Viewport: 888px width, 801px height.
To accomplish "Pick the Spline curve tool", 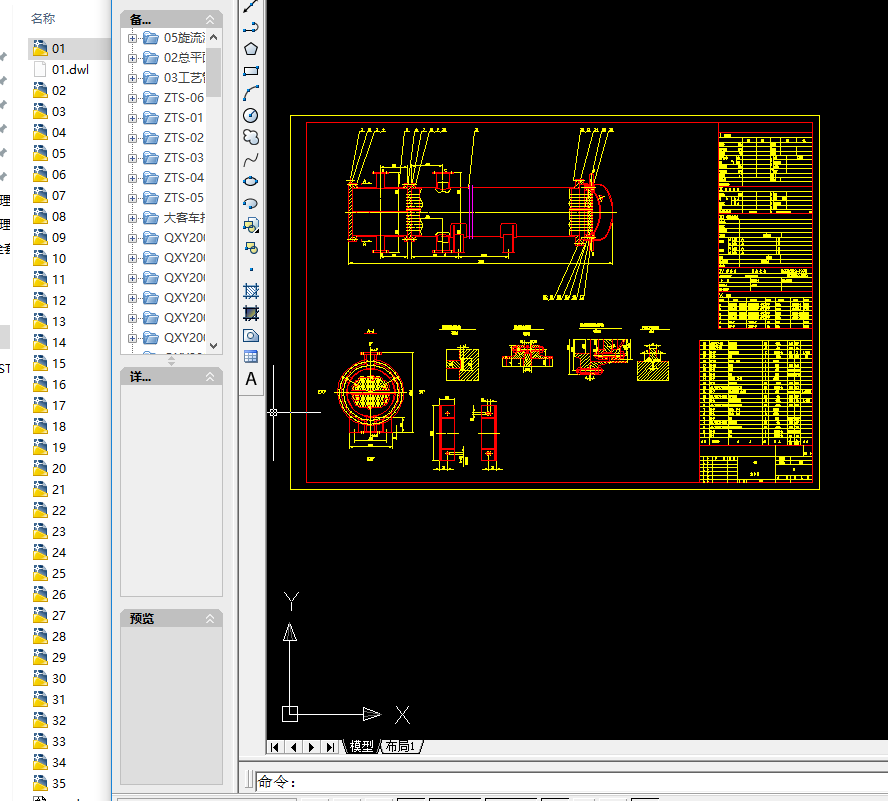I will click(251, 159).
